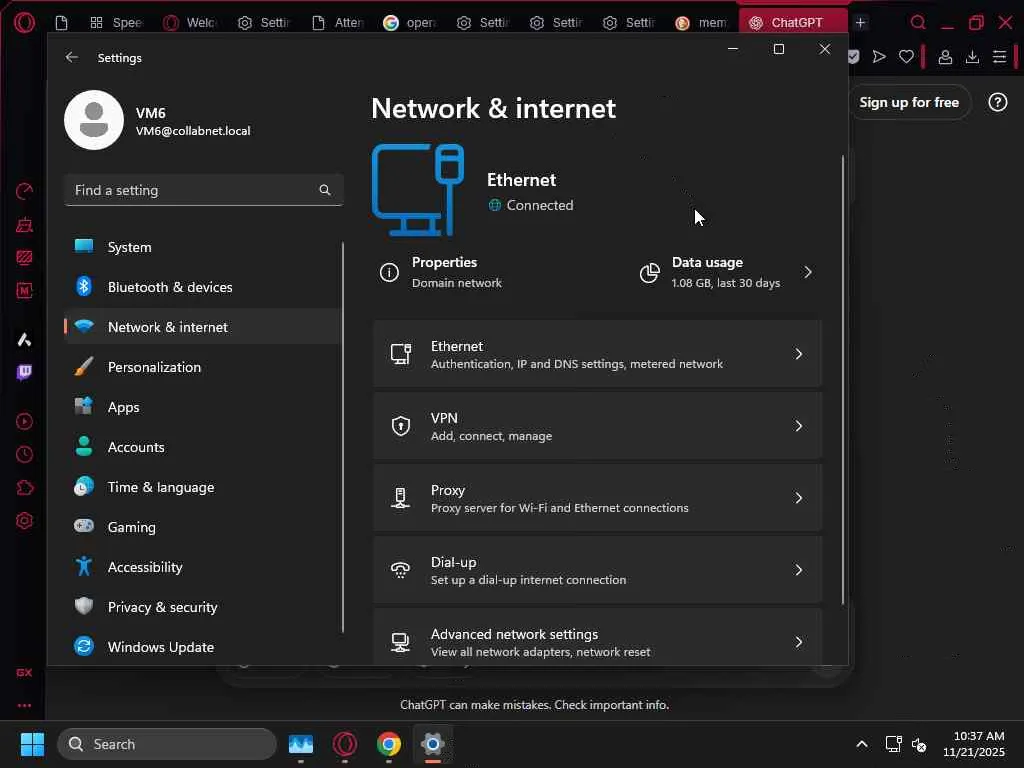
Task: Expand the Ethernet settings row
Action: pyautogui.click(x=597, y=354)
